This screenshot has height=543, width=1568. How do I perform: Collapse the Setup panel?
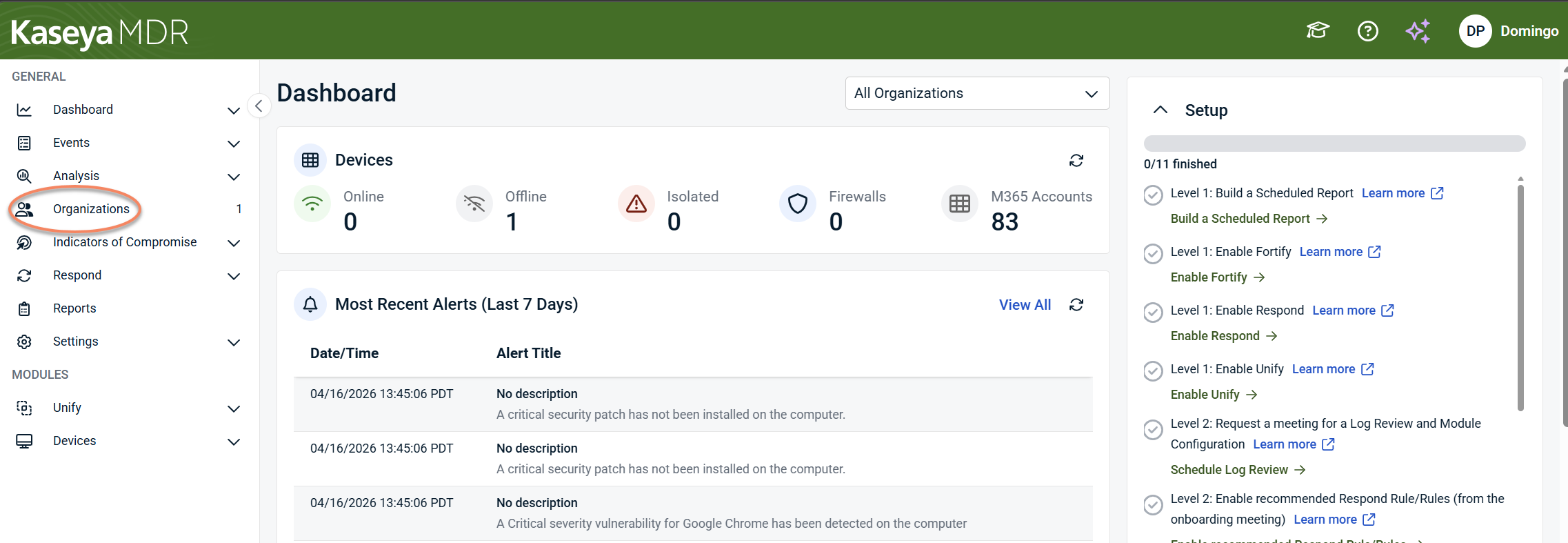pos(1160,110)
